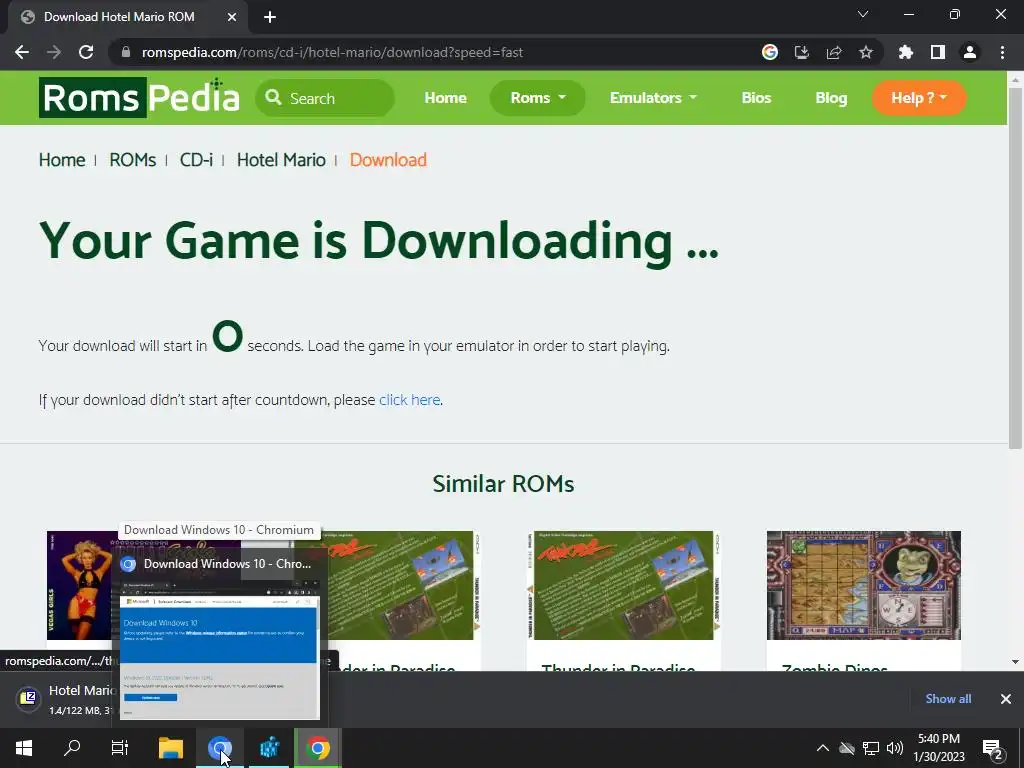Click the Download breadcrumb link

coord(388,160)
